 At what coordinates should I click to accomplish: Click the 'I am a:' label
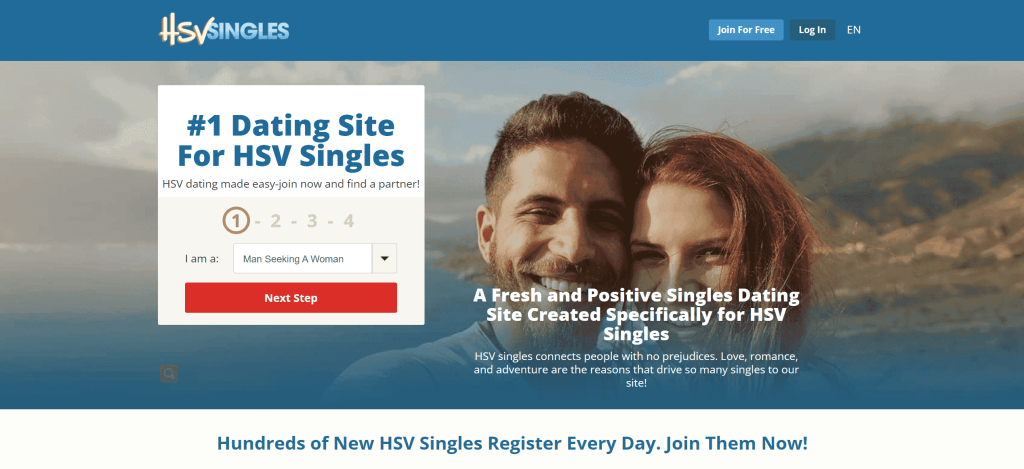coord(202,259)
